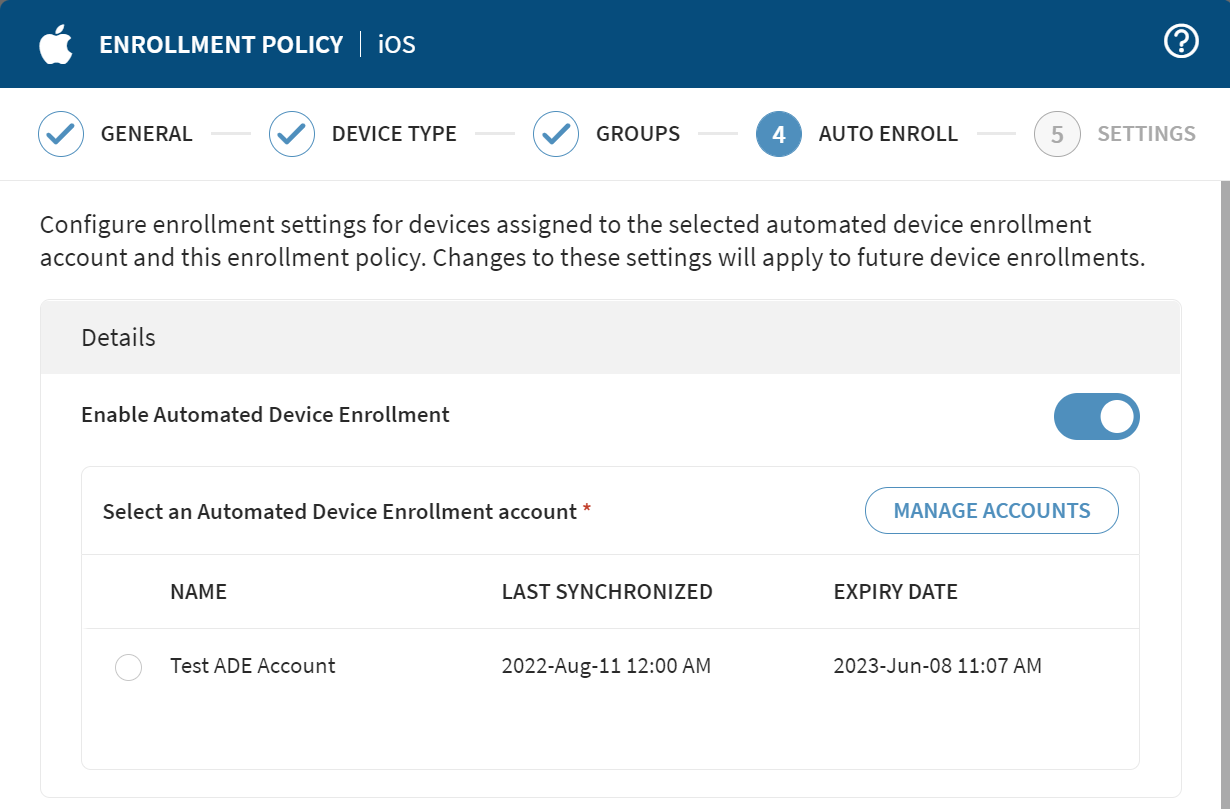The height and width of the screenshot is (809, 1230).
Task: Click the MANAGE ACCOUNTS button
Action: click(991, 510)
